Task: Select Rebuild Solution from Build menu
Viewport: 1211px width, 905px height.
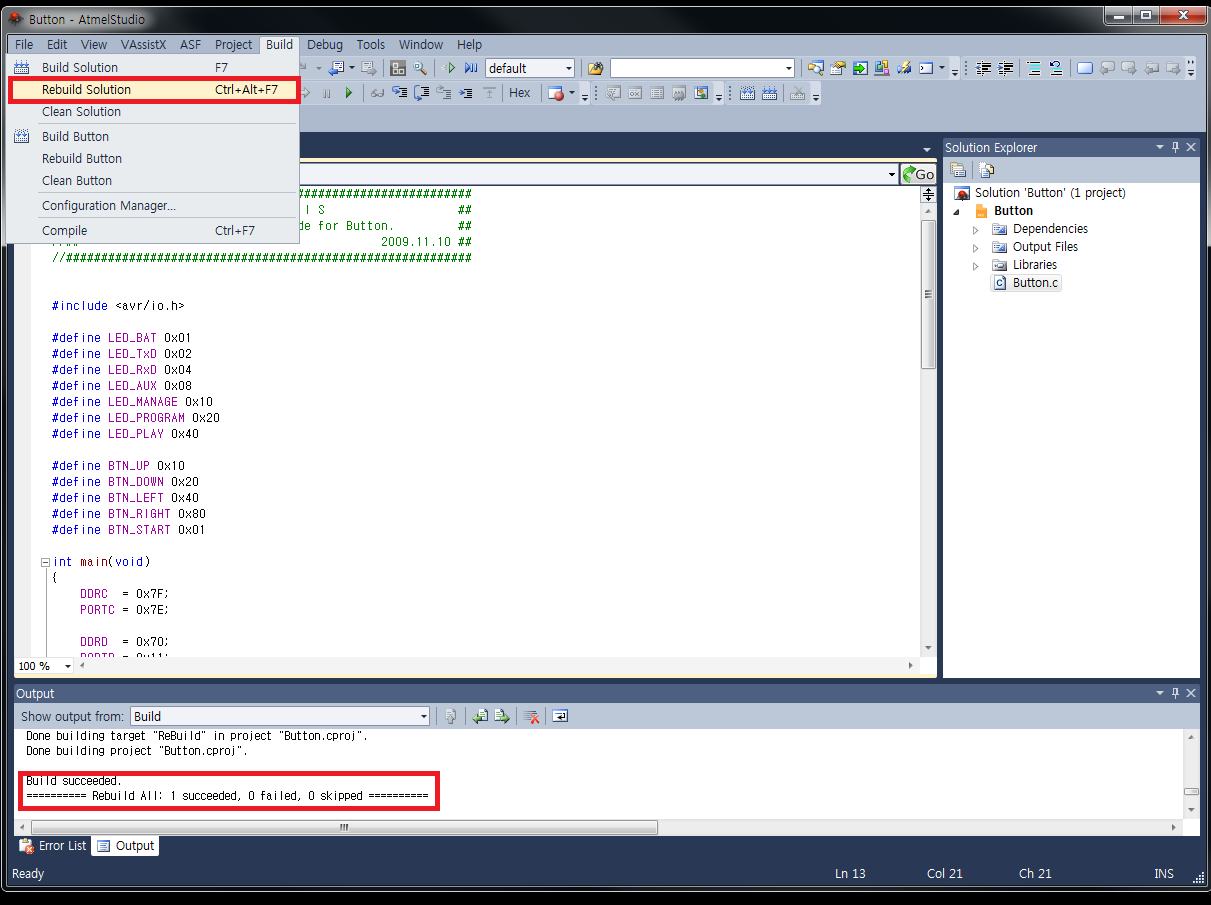Action: 86,89
